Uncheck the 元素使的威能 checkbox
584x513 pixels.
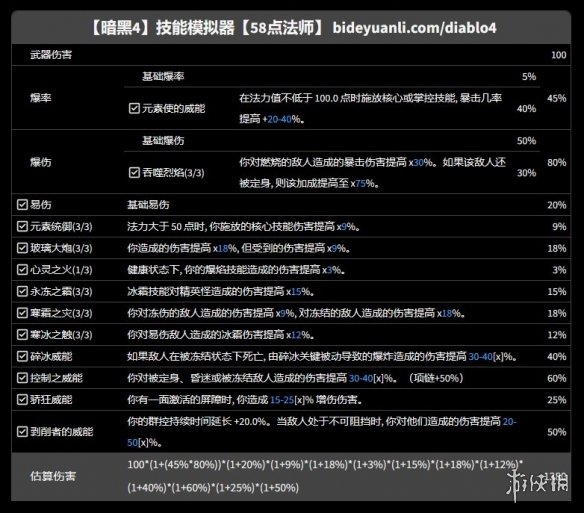click(134, 108)
